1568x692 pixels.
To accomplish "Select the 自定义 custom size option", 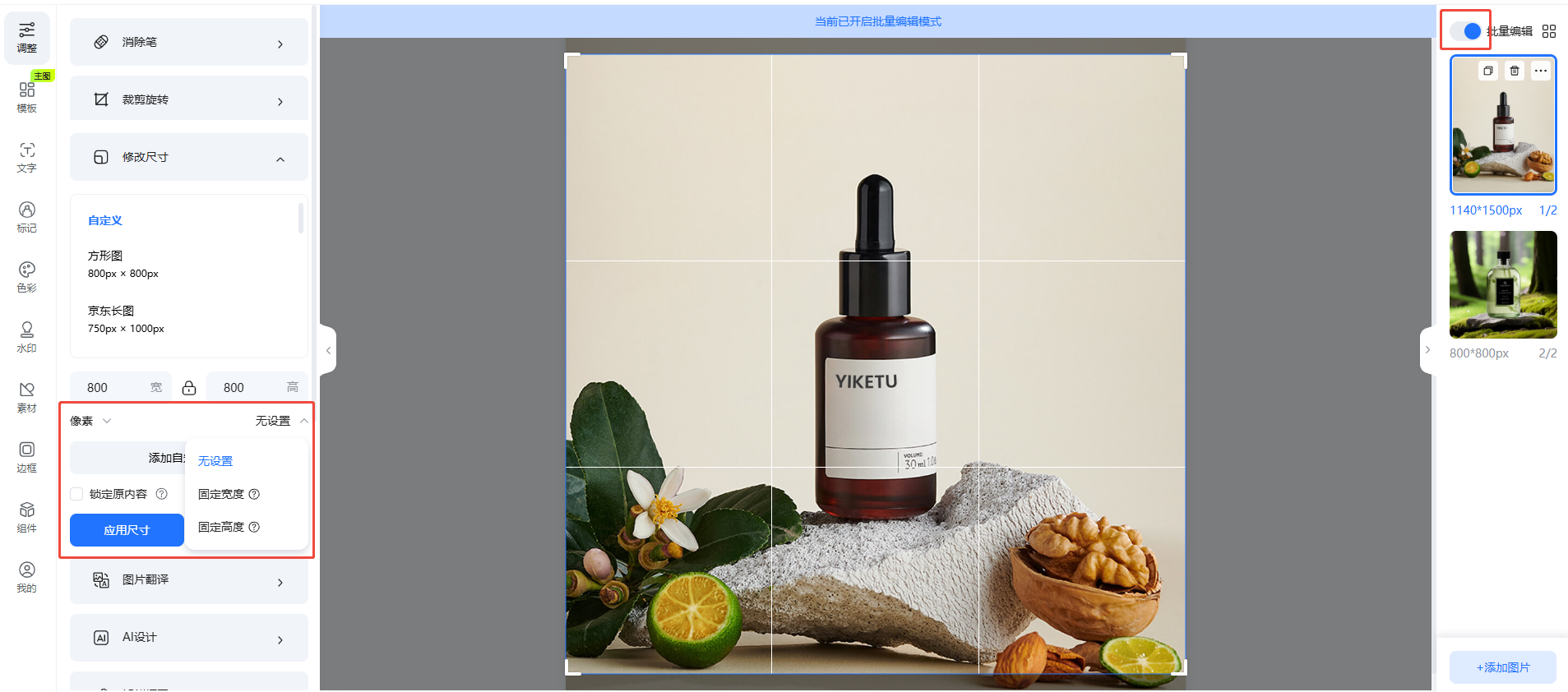I will 105,220.
